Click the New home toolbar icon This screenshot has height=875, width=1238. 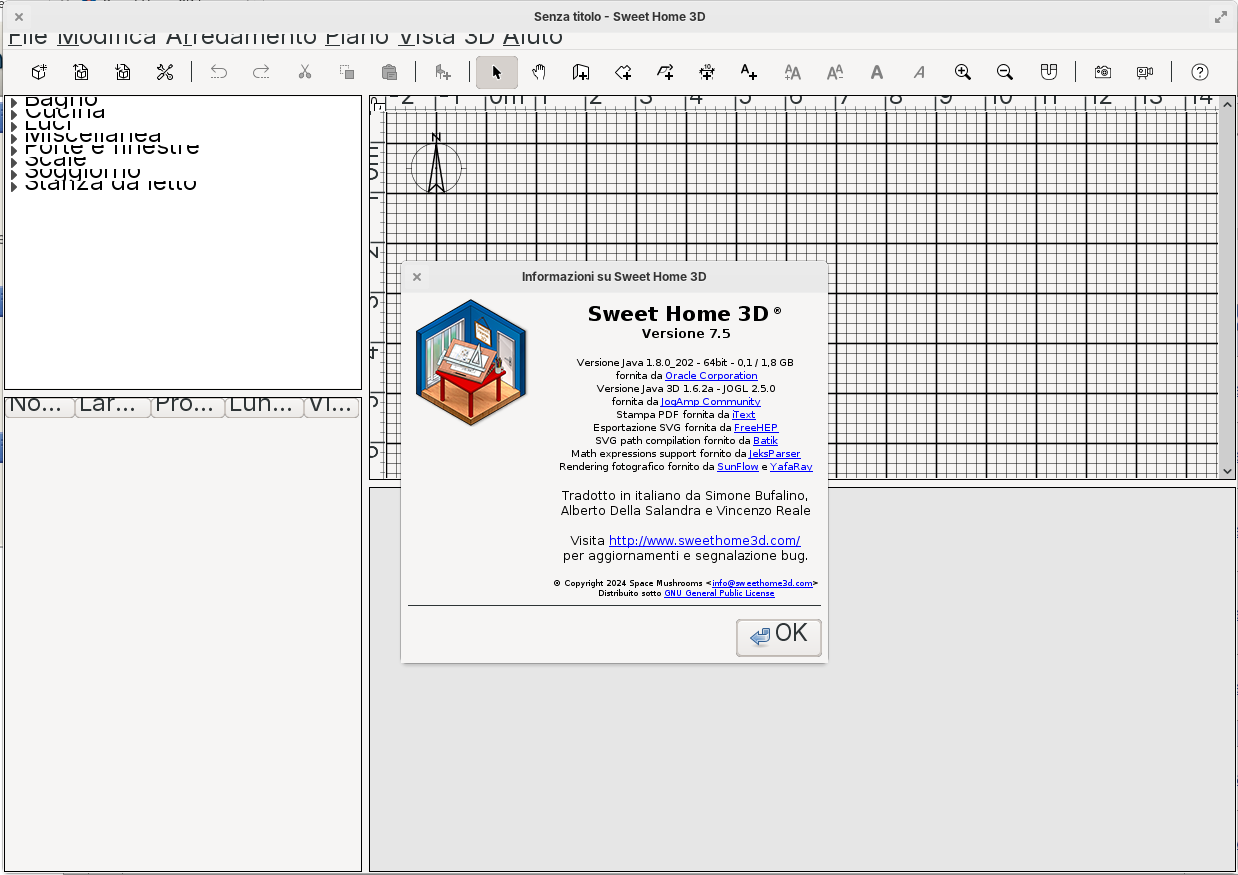click(39, 72)
